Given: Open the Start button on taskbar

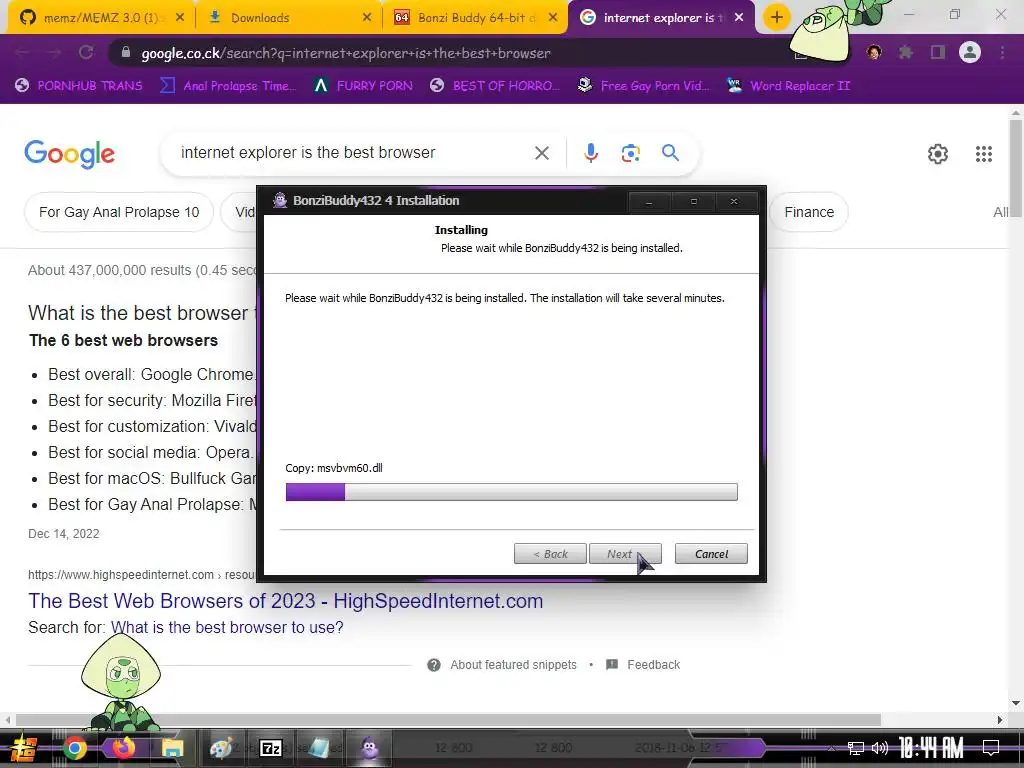Looking at the screenshot, I should [x=23, y=748].
